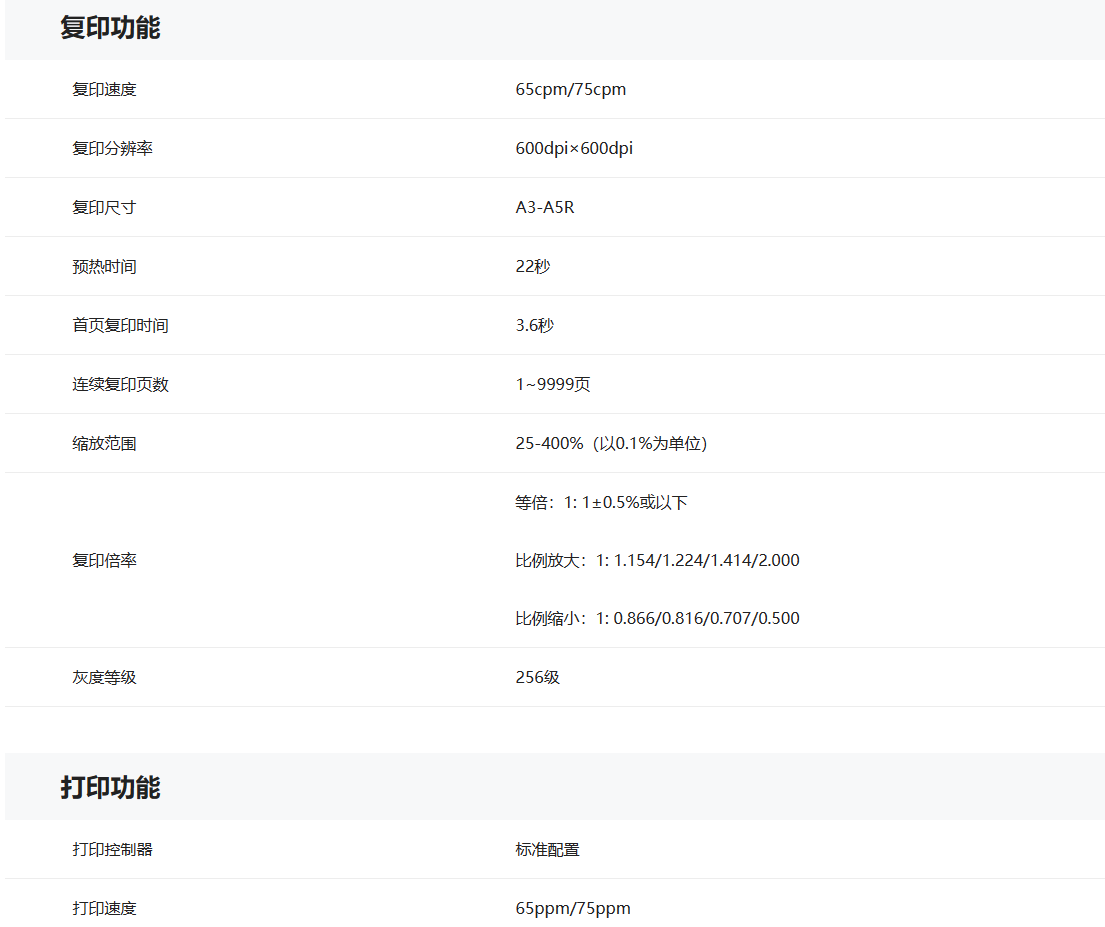Click the 256级 grayscale value
This screenshot has height=927, width=1105.
tap(538, 677)
